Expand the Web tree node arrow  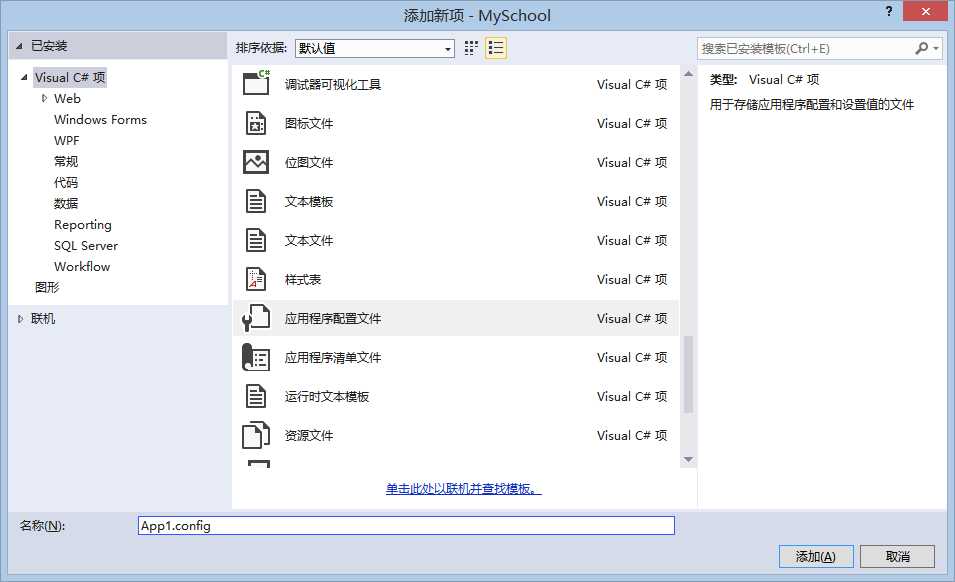(x=44, y=99)
